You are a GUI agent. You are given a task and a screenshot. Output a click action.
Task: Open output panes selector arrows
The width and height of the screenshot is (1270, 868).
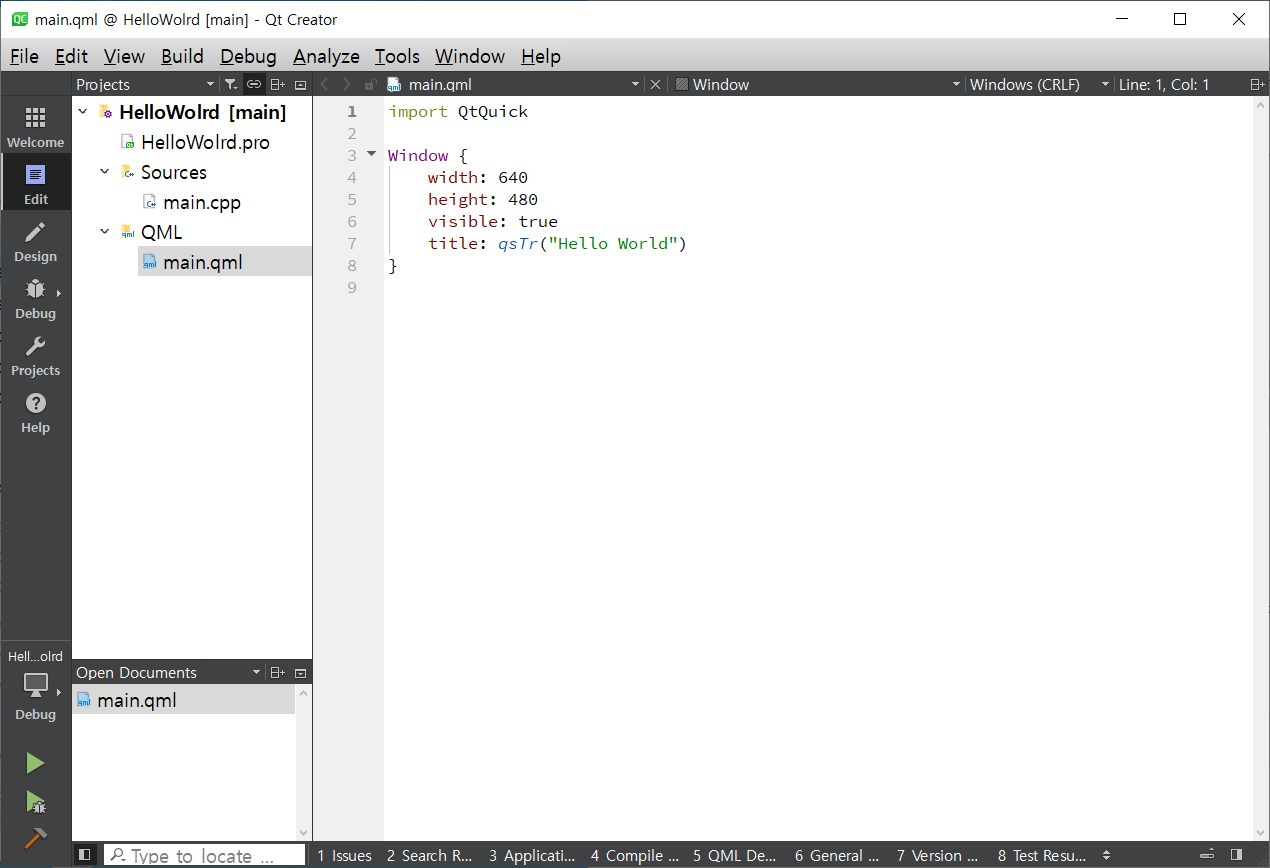coord(1106,855)
